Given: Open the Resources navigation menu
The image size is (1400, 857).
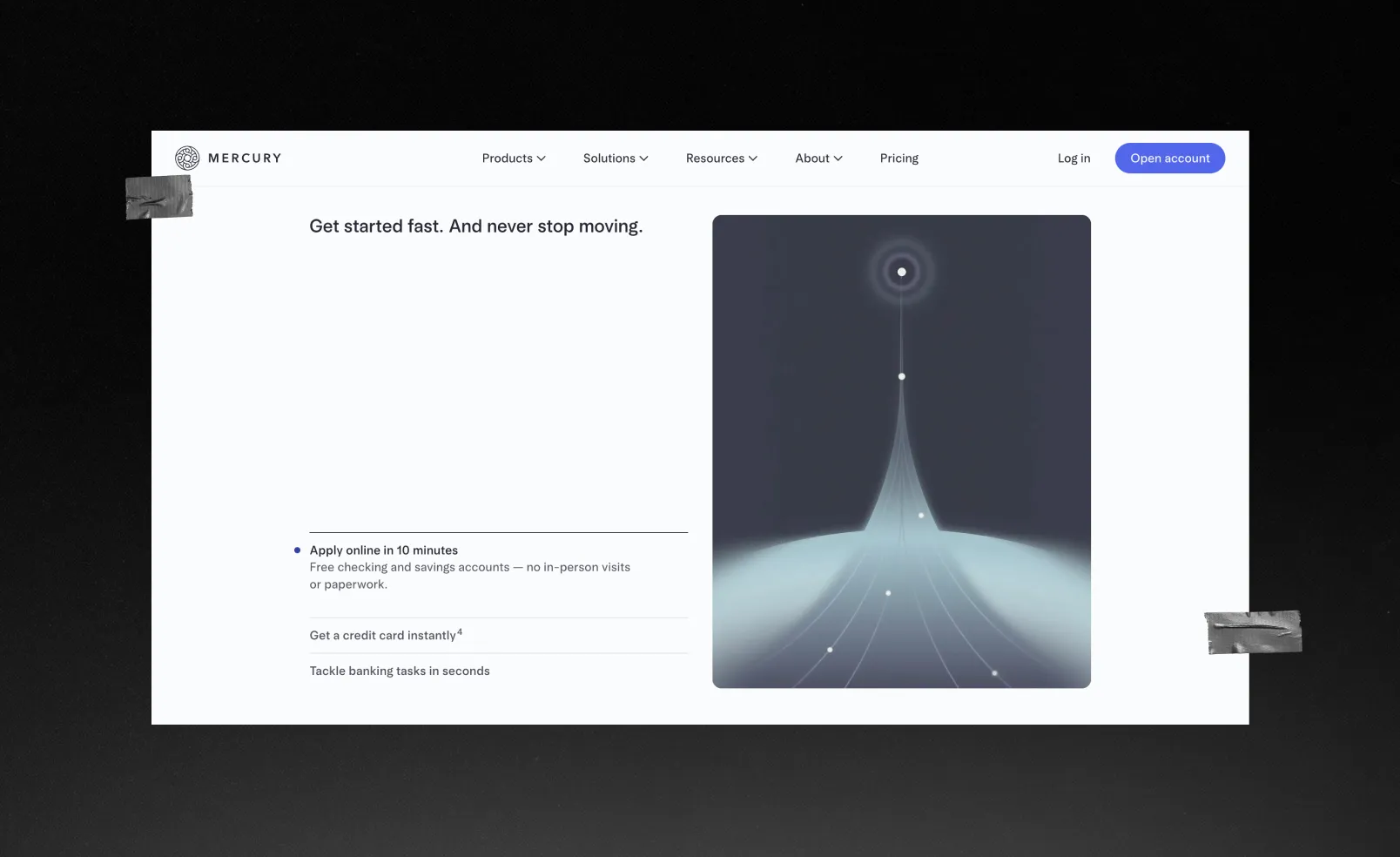Looking at the screenshot, I should (x=722, y=159).
